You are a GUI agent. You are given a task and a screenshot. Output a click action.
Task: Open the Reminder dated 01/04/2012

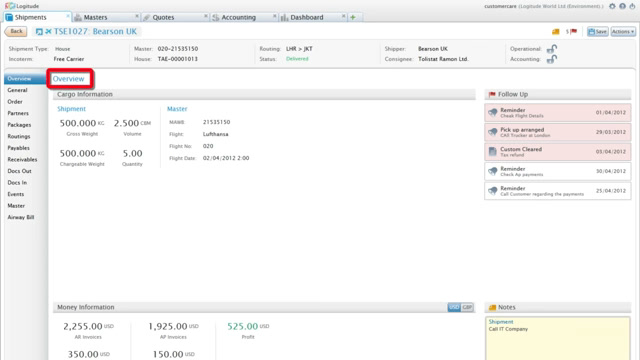[558, 112]
